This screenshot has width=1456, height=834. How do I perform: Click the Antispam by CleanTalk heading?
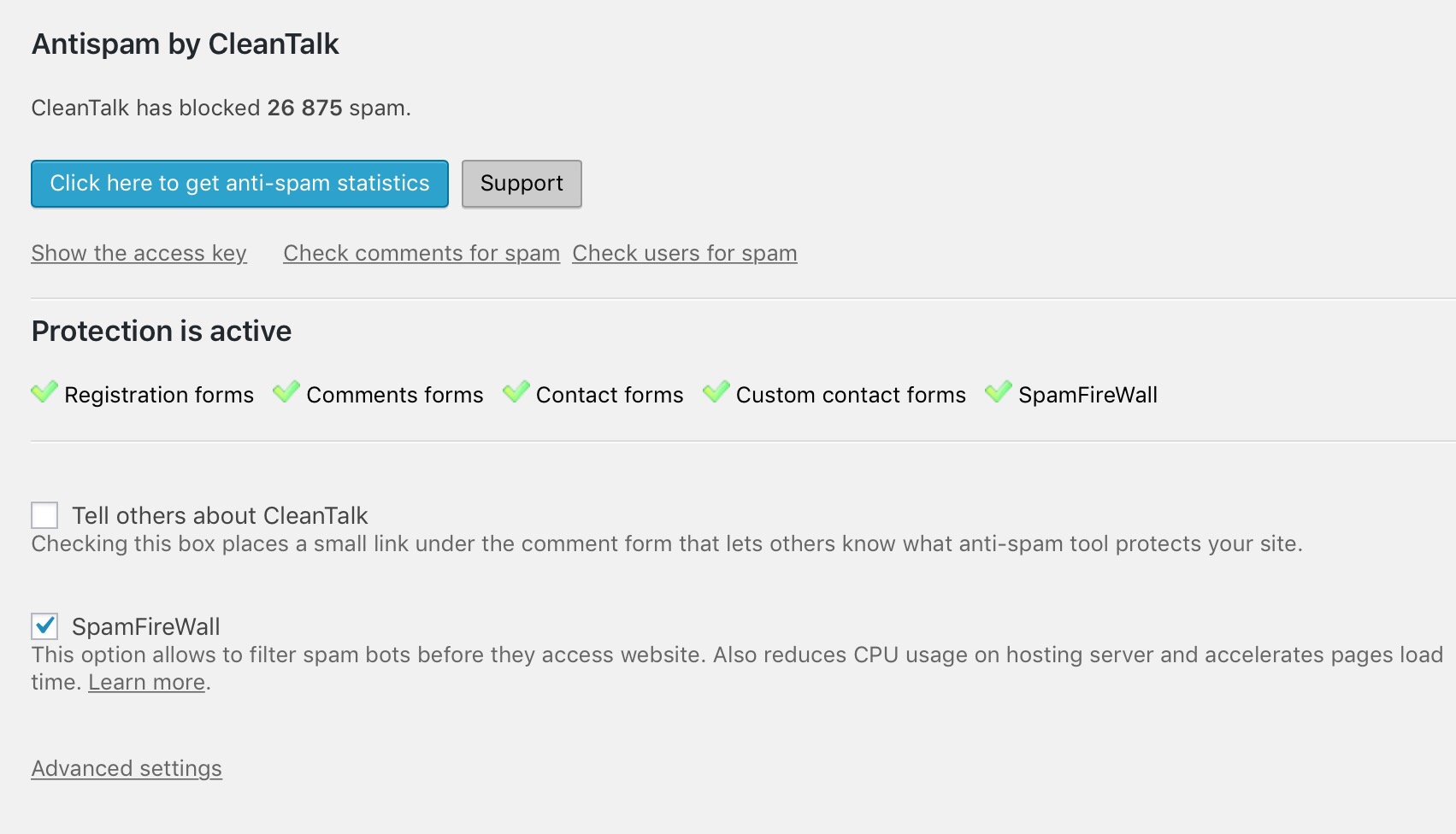pyautogui.click(x=186, y=44)
